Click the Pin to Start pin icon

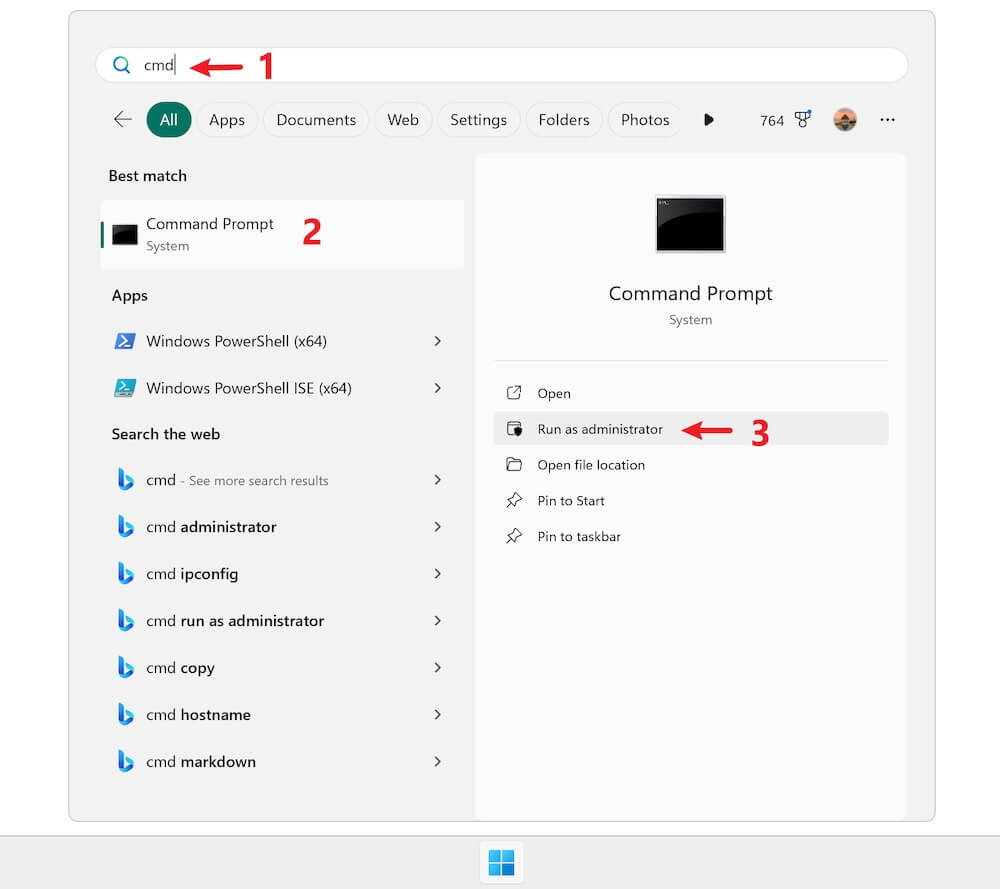pos(514,500)
